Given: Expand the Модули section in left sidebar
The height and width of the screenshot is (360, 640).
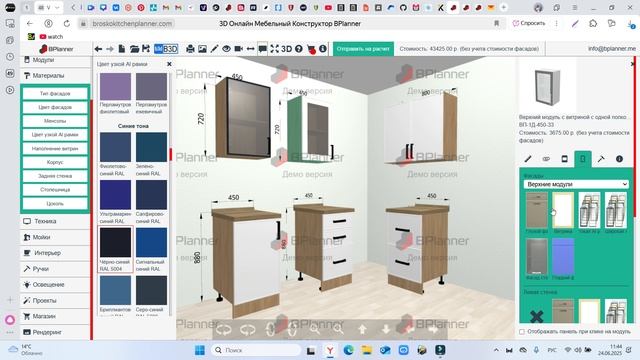Looking at the screenshot, I should pos(55,60).
